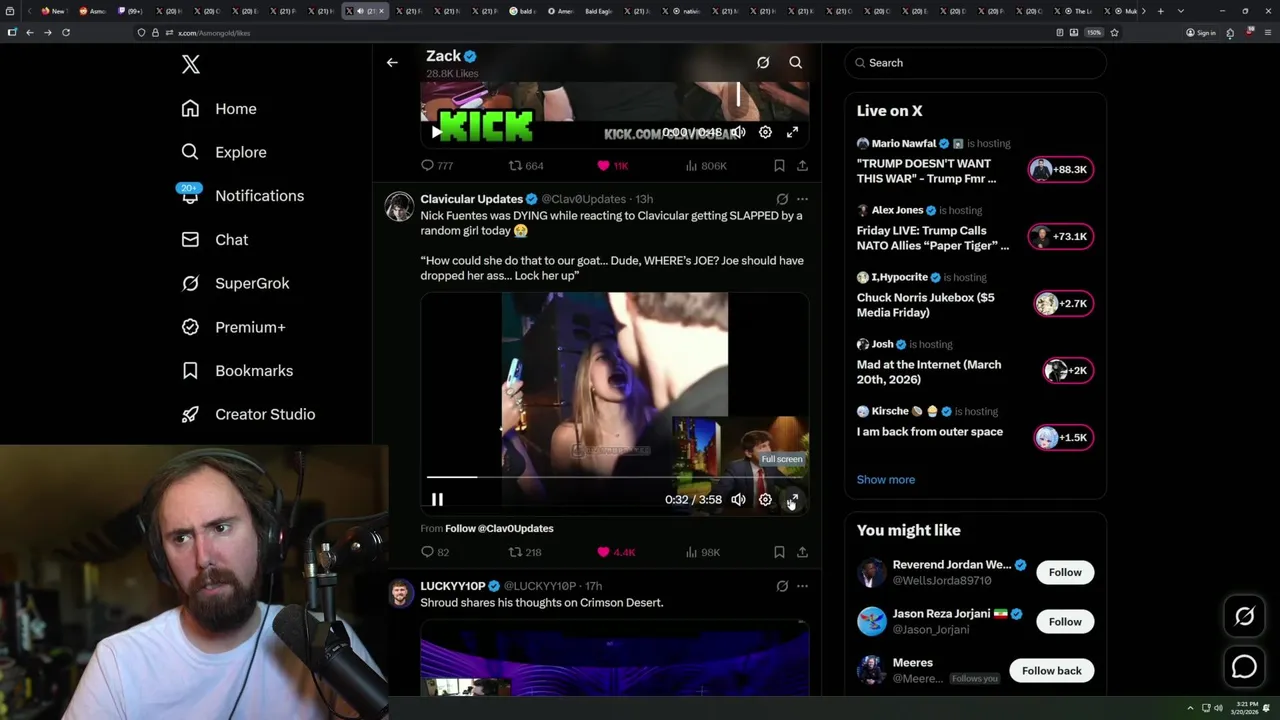The image size is (1280, 720).
Task: Open SuperGrok from the sidebar
Action: (x=235, y=283)
